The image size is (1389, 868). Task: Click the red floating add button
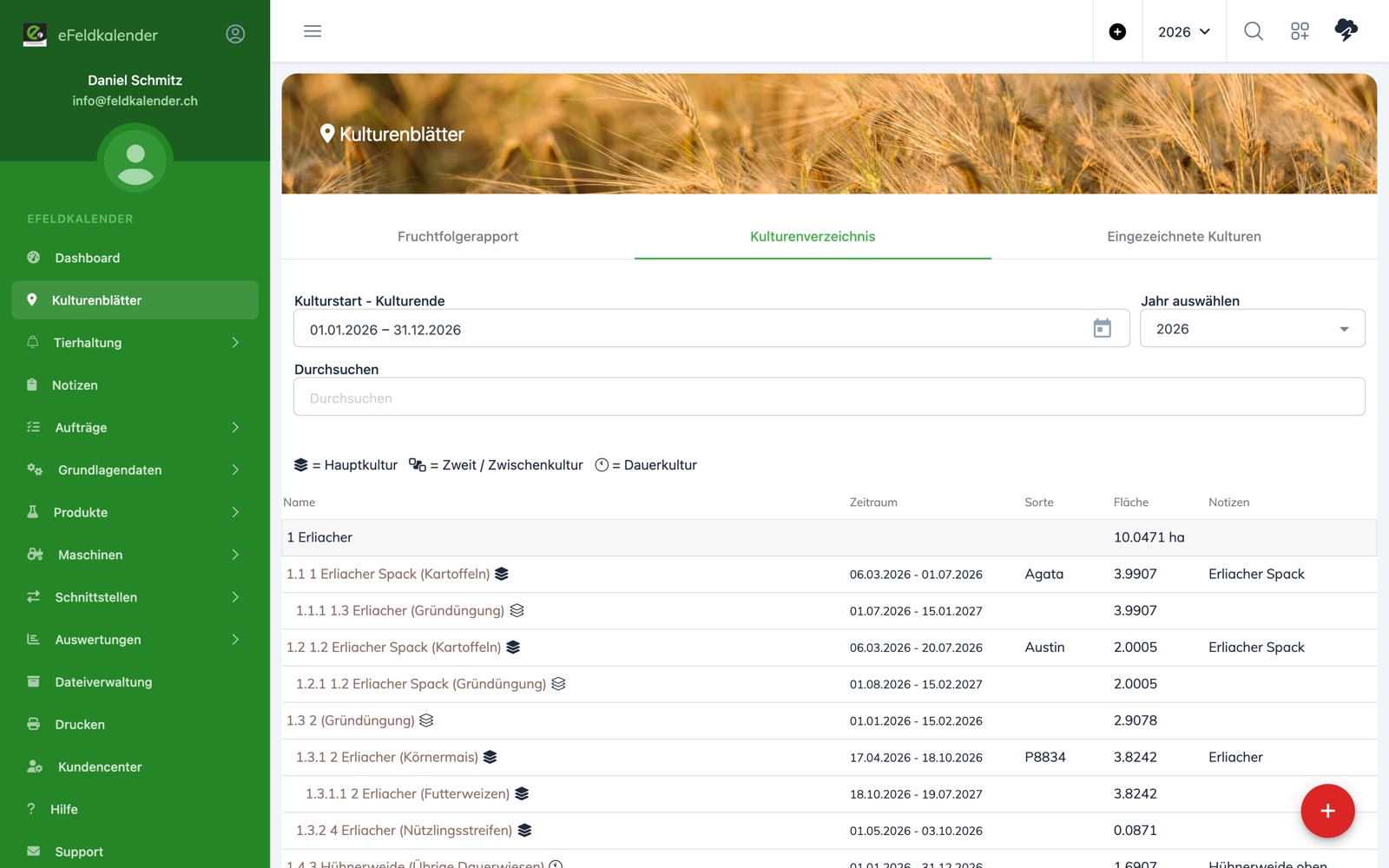point(1327,811)
